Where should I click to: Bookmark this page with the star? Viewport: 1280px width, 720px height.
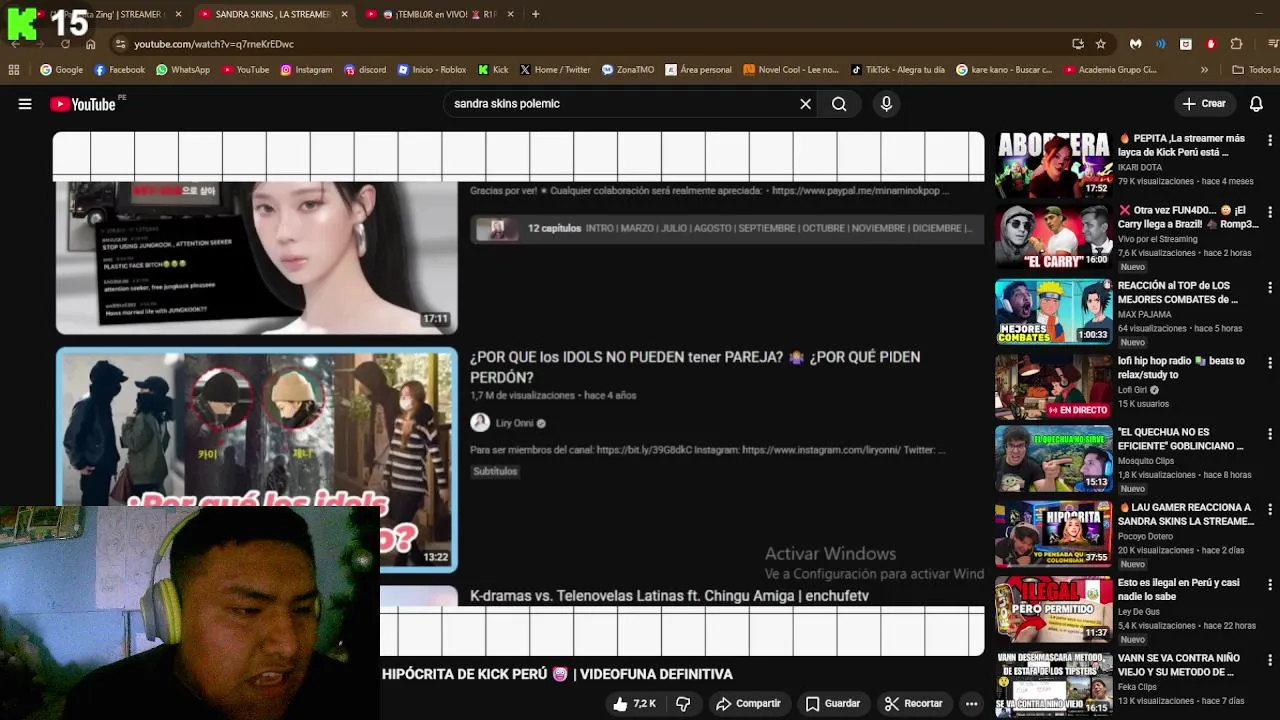(x=1100, y=44)
